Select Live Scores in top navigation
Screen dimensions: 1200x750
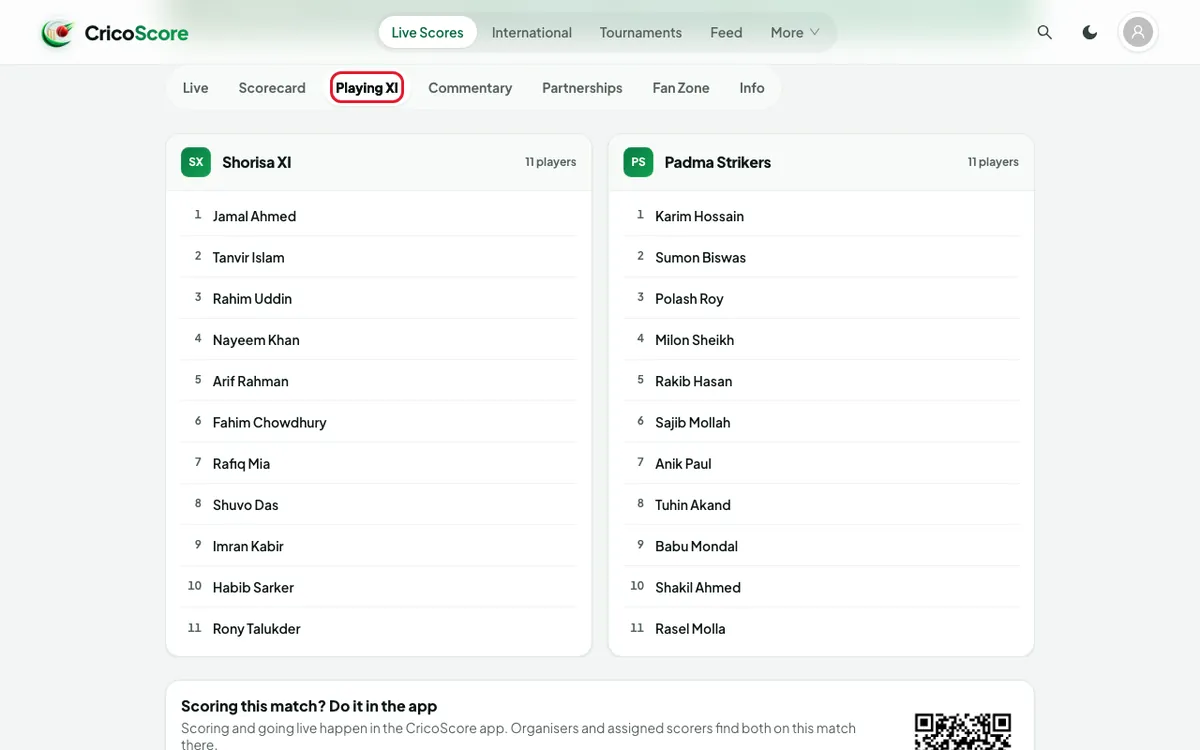pyautogui.click(x=428, y=33)
